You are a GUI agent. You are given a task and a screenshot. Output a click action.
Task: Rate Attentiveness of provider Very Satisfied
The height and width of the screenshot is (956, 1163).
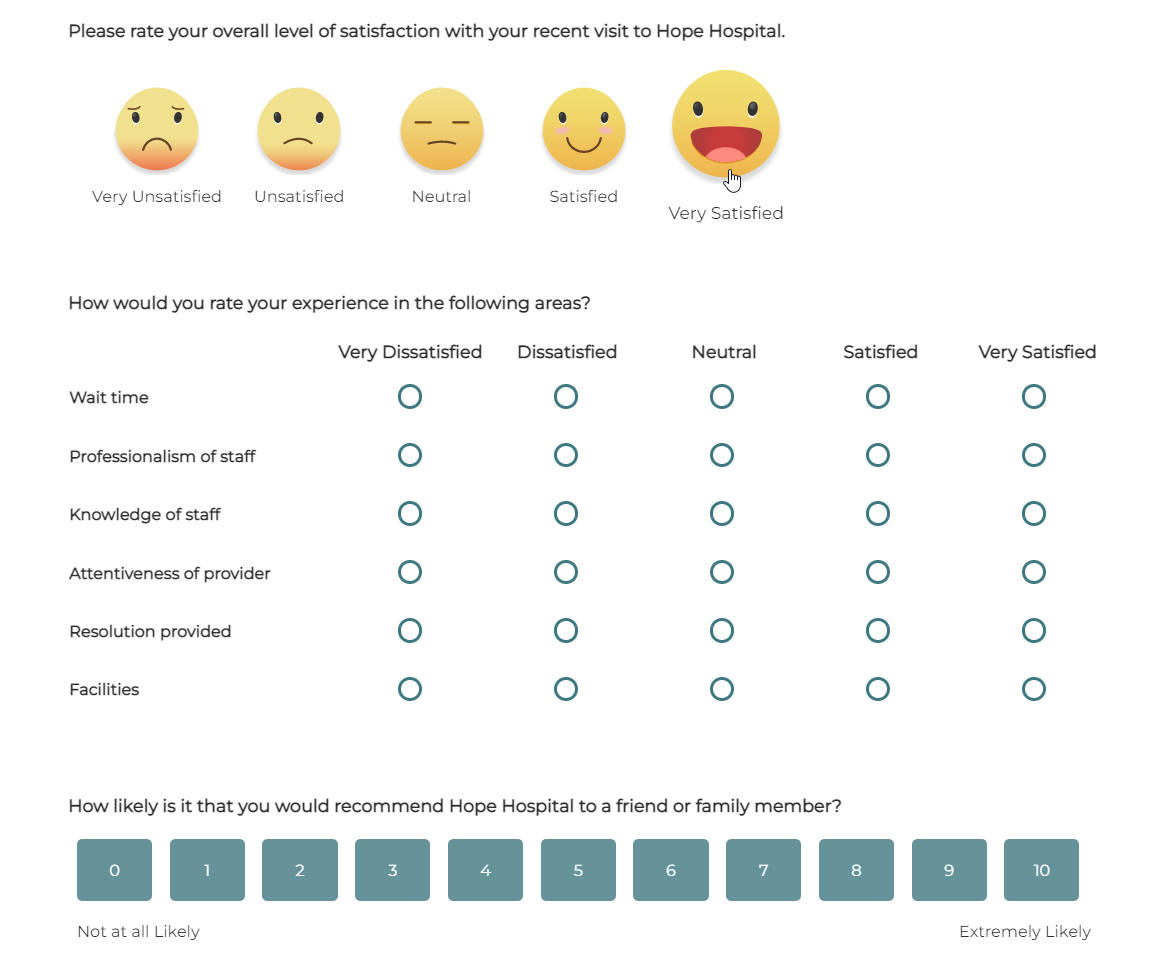point(1034,572)
